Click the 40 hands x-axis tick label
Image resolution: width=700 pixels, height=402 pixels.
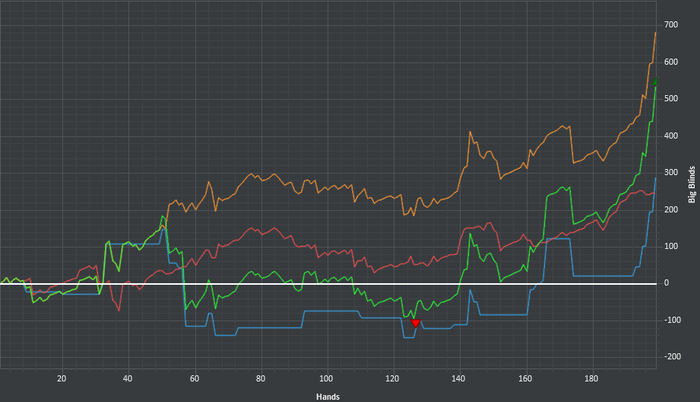coord(127,378)
